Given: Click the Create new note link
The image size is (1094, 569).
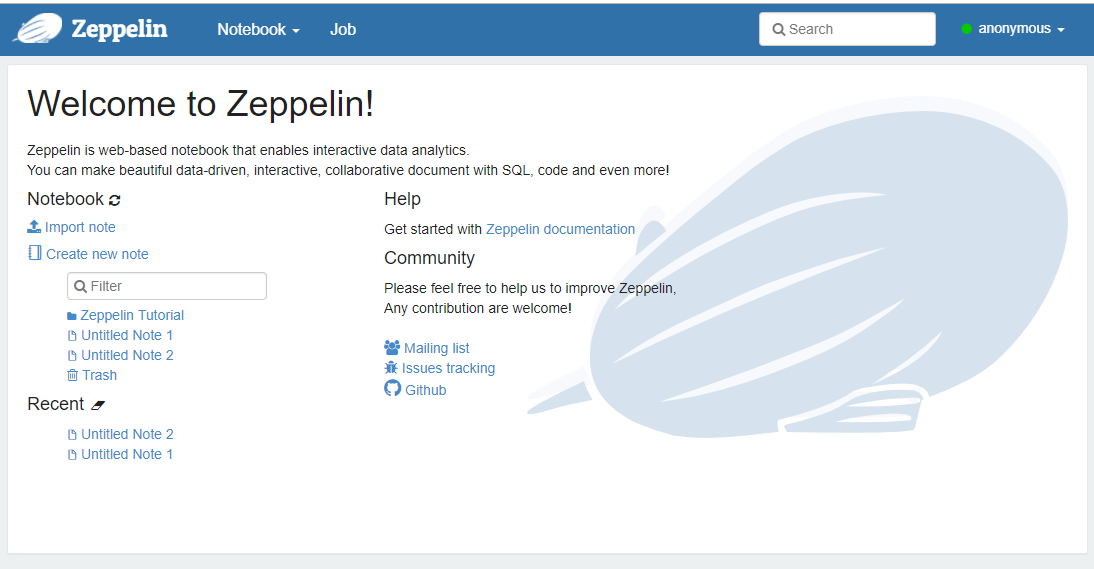Looking at the screenshot, I should click(x=97, y=254).
